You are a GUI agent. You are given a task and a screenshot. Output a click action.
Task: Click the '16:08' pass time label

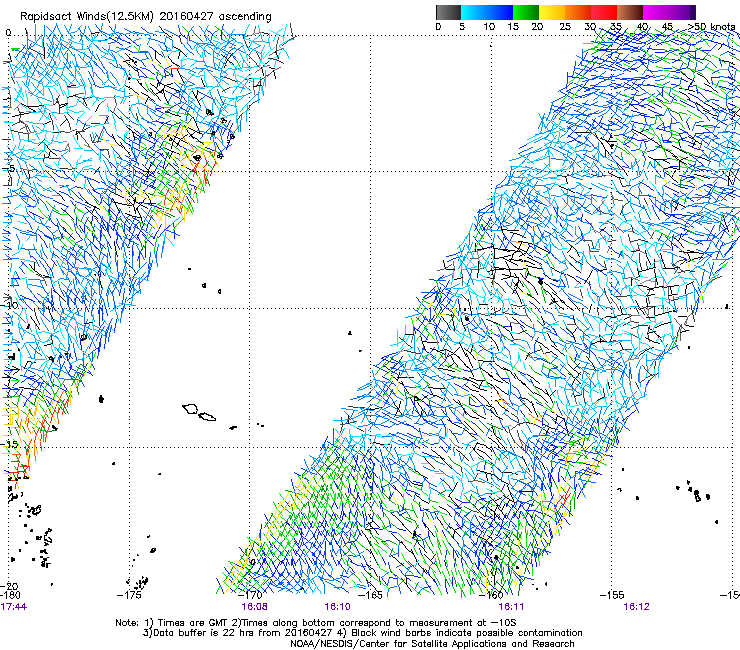[x=254, y=607]
